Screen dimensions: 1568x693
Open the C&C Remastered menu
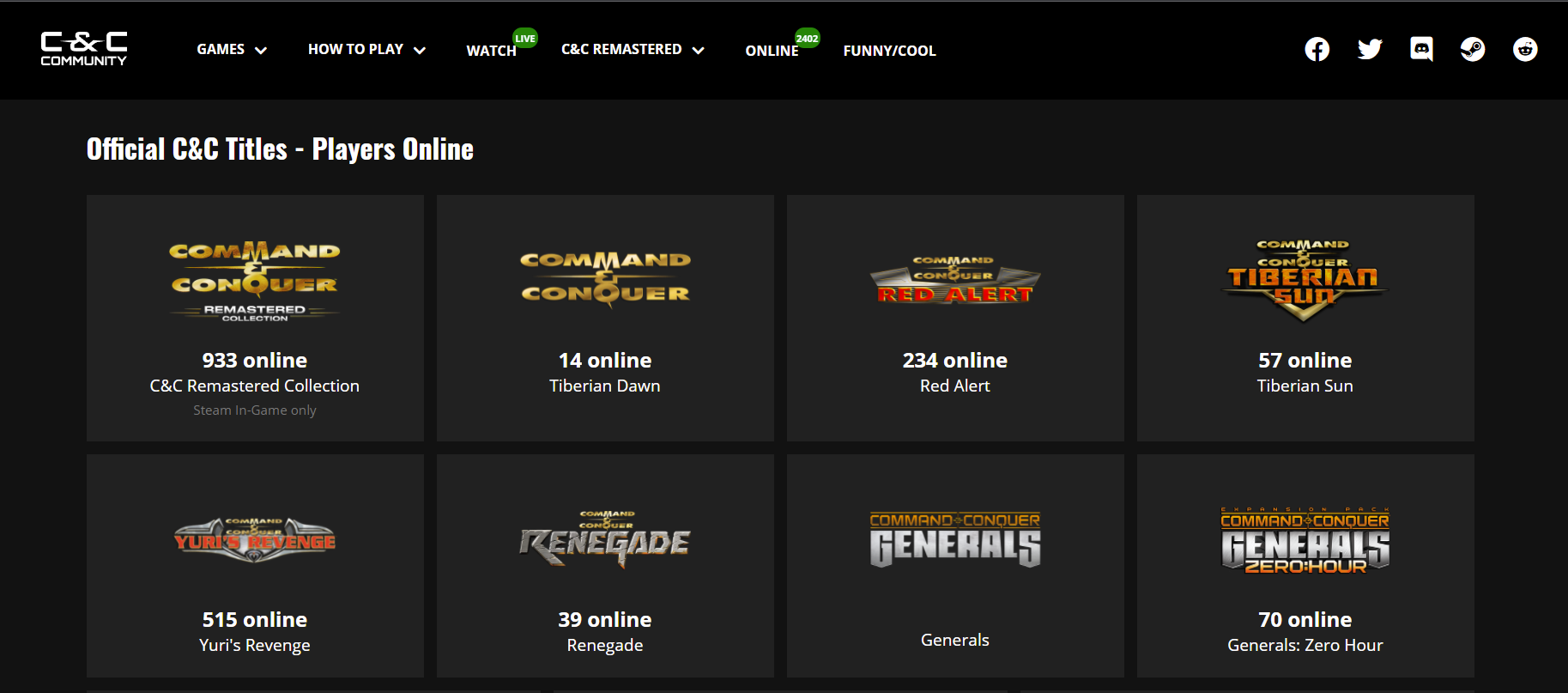click(x=621, y=50)
